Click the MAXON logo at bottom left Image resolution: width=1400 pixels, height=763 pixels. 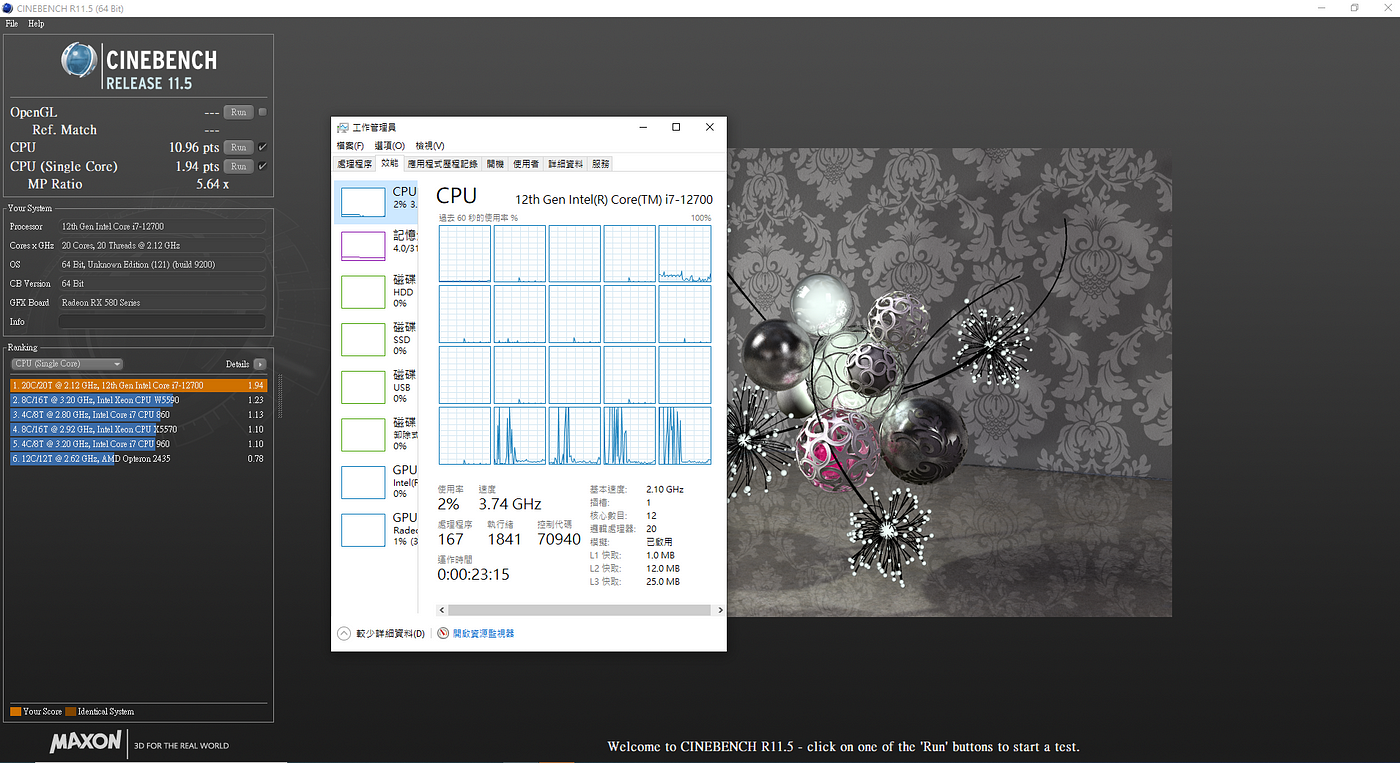(86, 742)
